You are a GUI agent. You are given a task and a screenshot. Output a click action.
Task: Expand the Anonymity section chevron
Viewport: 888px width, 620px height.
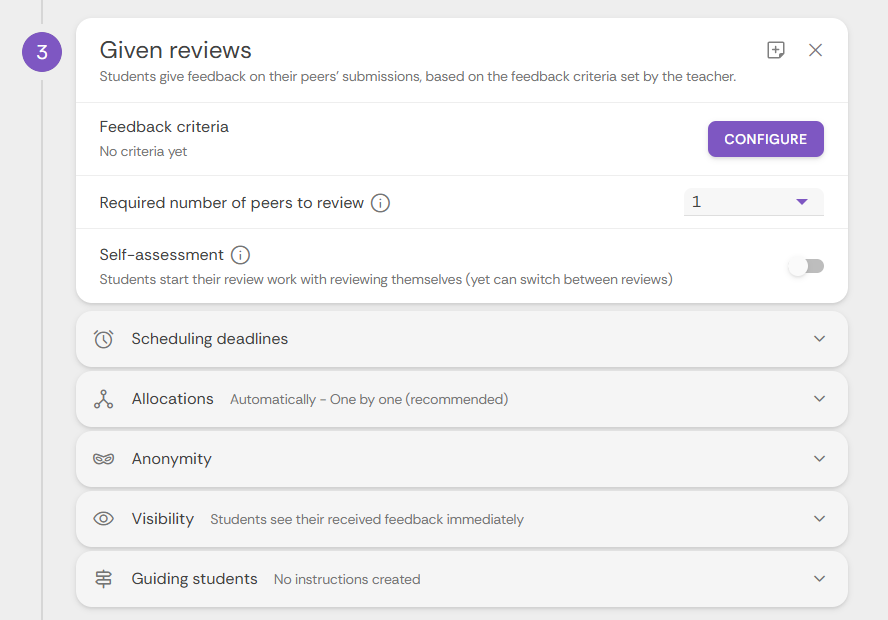point(819,459)
